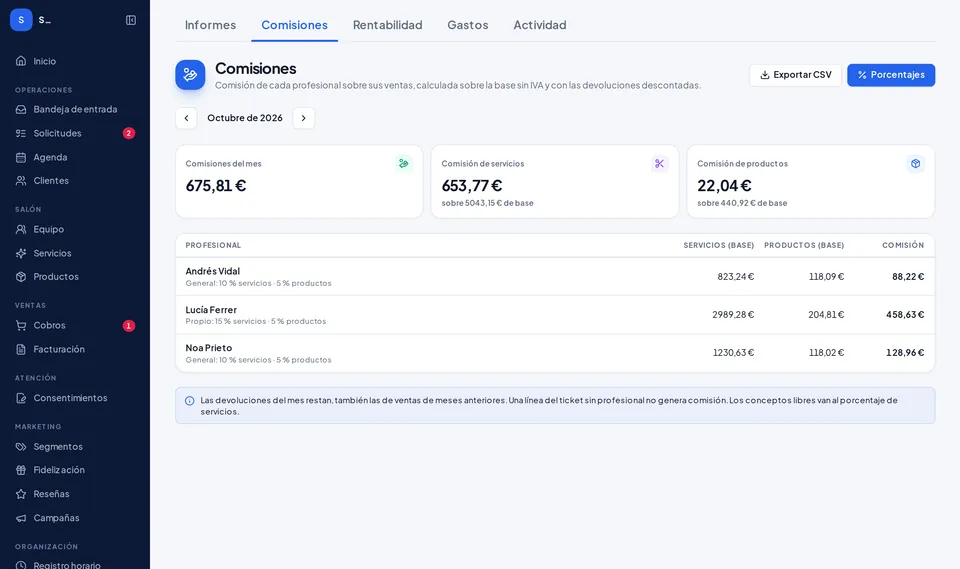Click the 675,81 € monthly total

(216, 186)
